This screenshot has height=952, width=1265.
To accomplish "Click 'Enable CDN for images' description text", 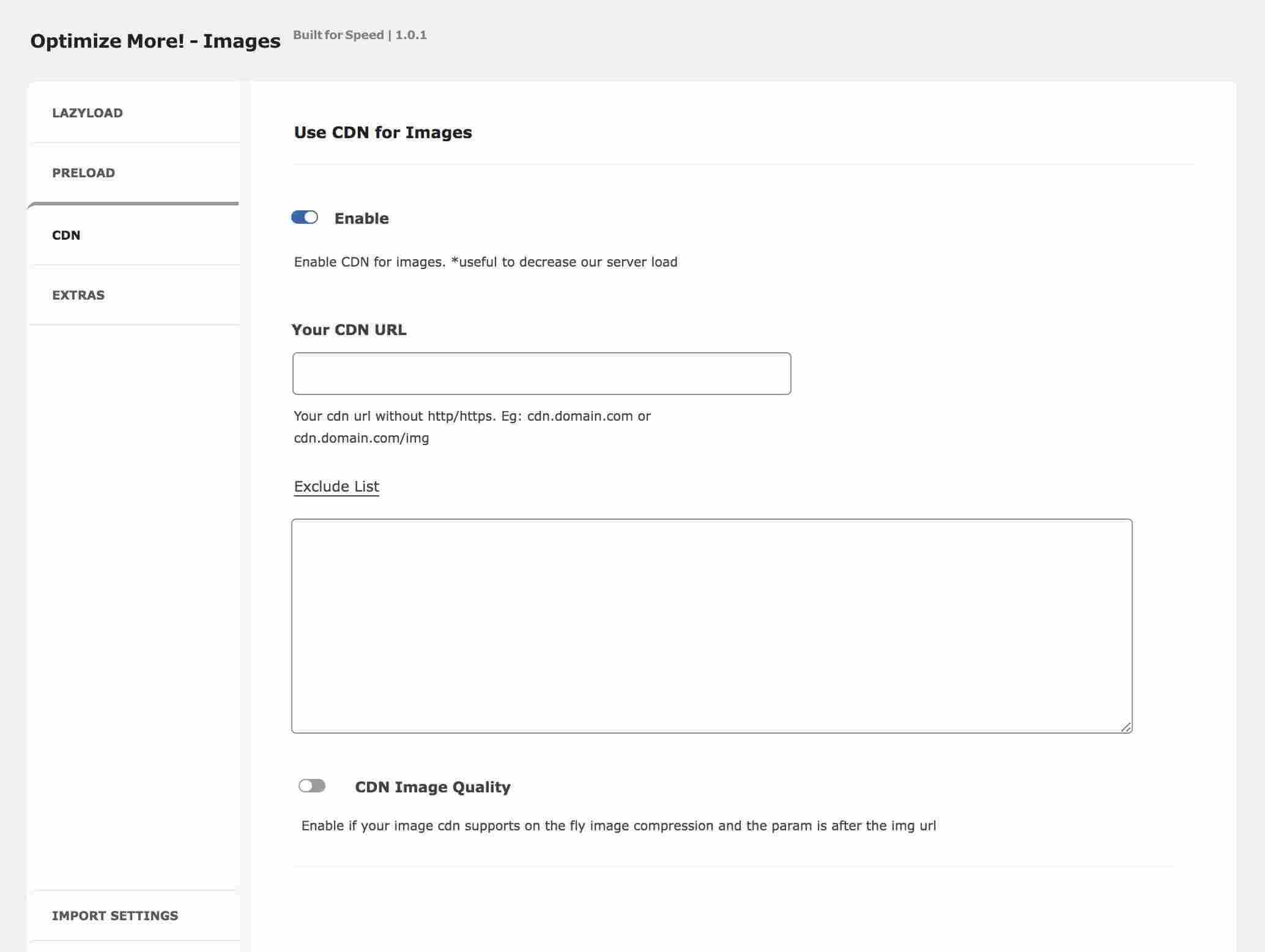I will point(486,262).
